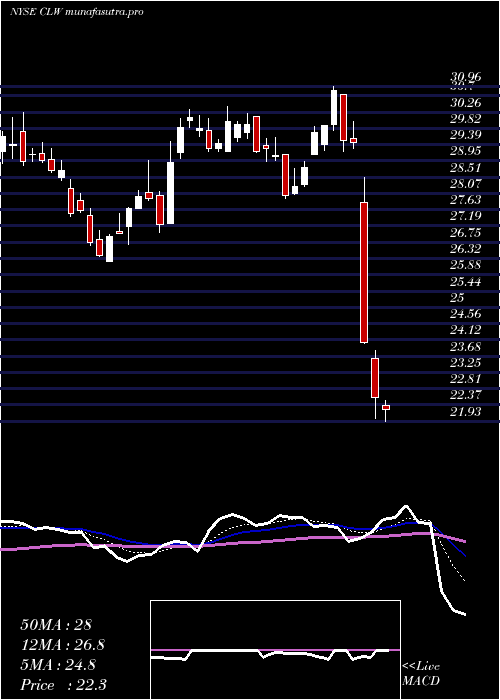The height and width of the screenshot is (700, 500).
Task: Click the 23.68 price axis label
Action: tap(466, 346)
